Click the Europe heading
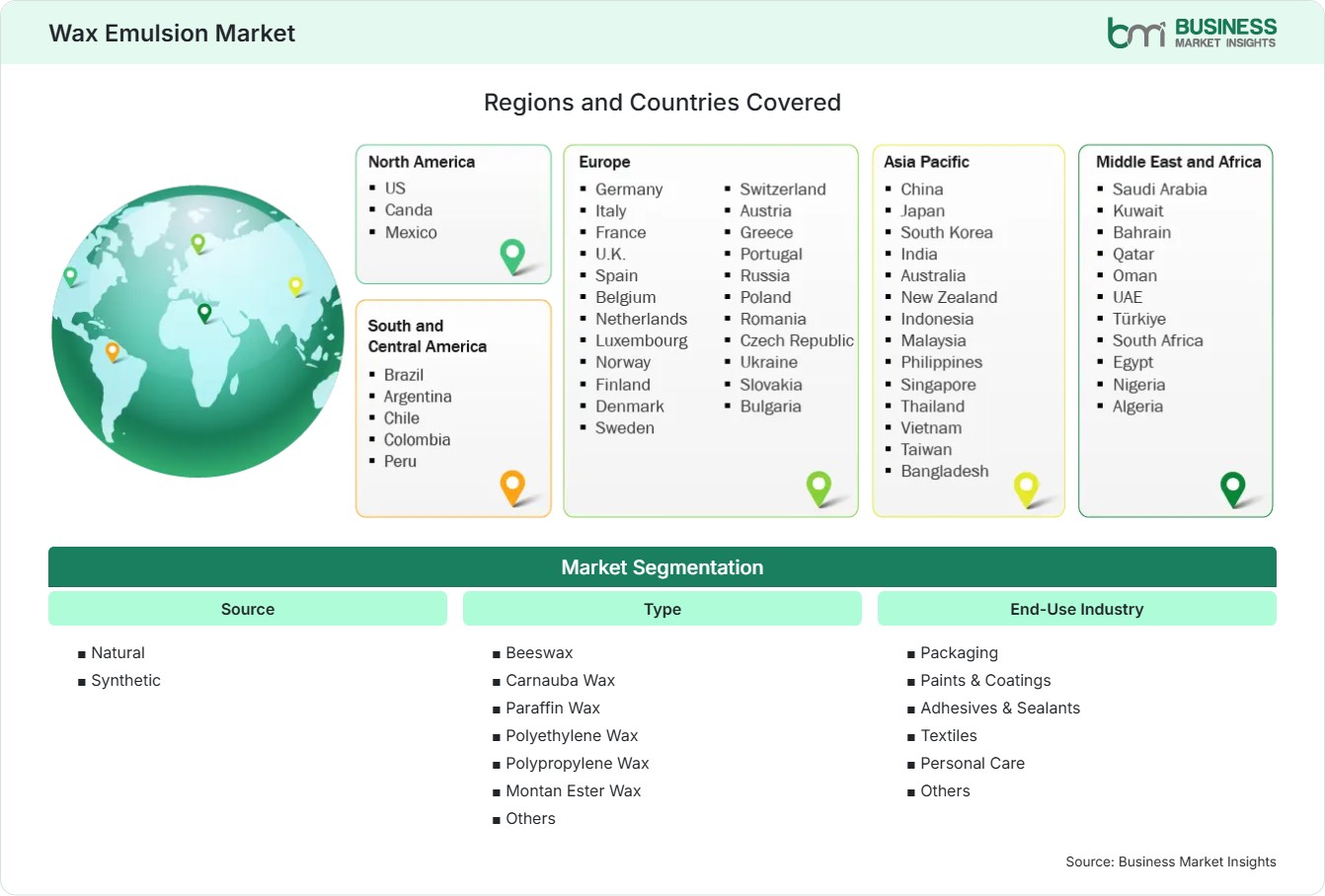 (604, 162)
